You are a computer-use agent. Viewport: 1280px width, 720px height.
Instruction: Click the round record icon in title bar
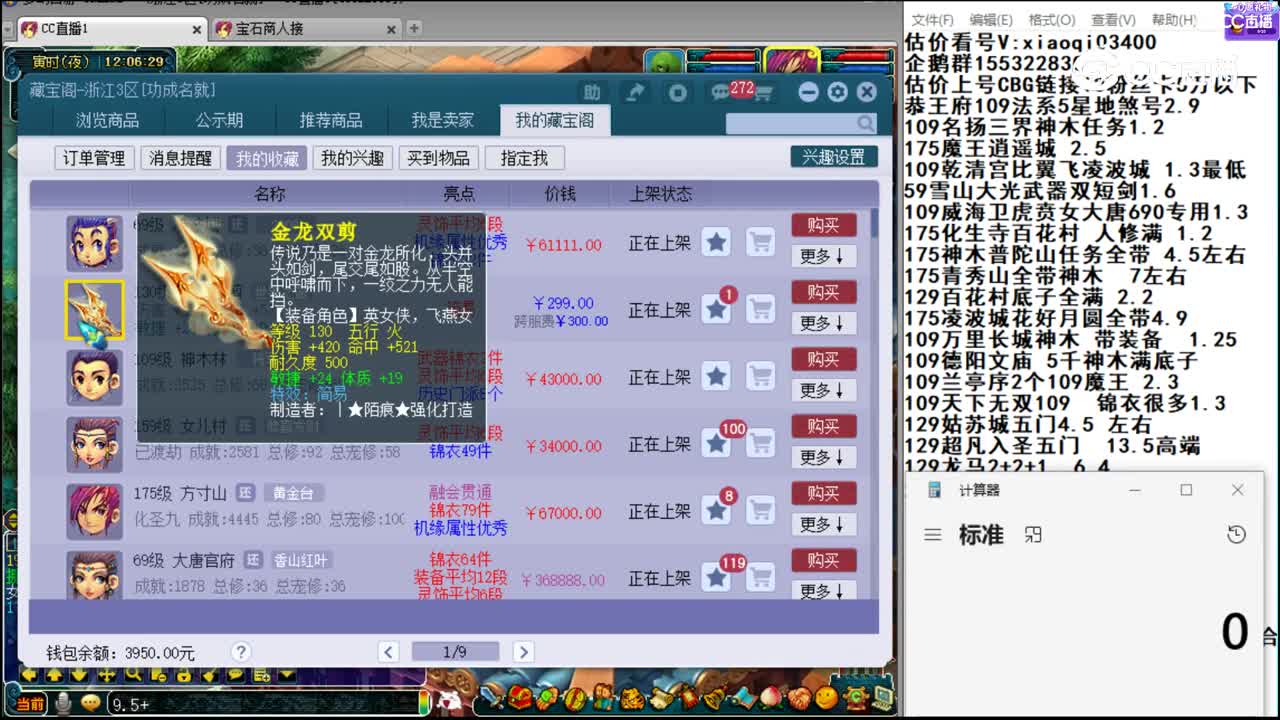678,92
